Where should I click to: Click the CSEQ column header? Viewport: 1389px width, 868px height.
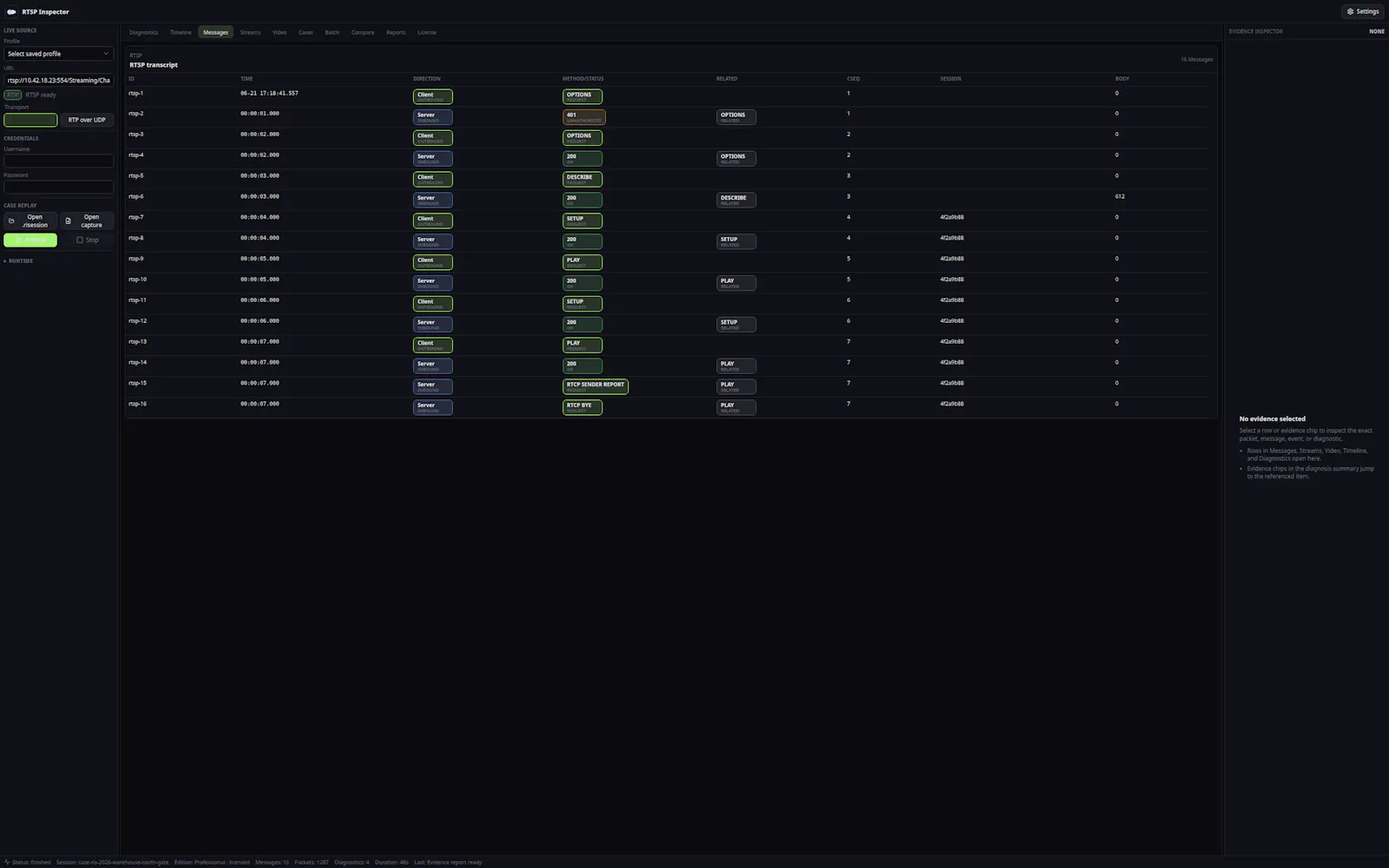[x=853, y=79]
